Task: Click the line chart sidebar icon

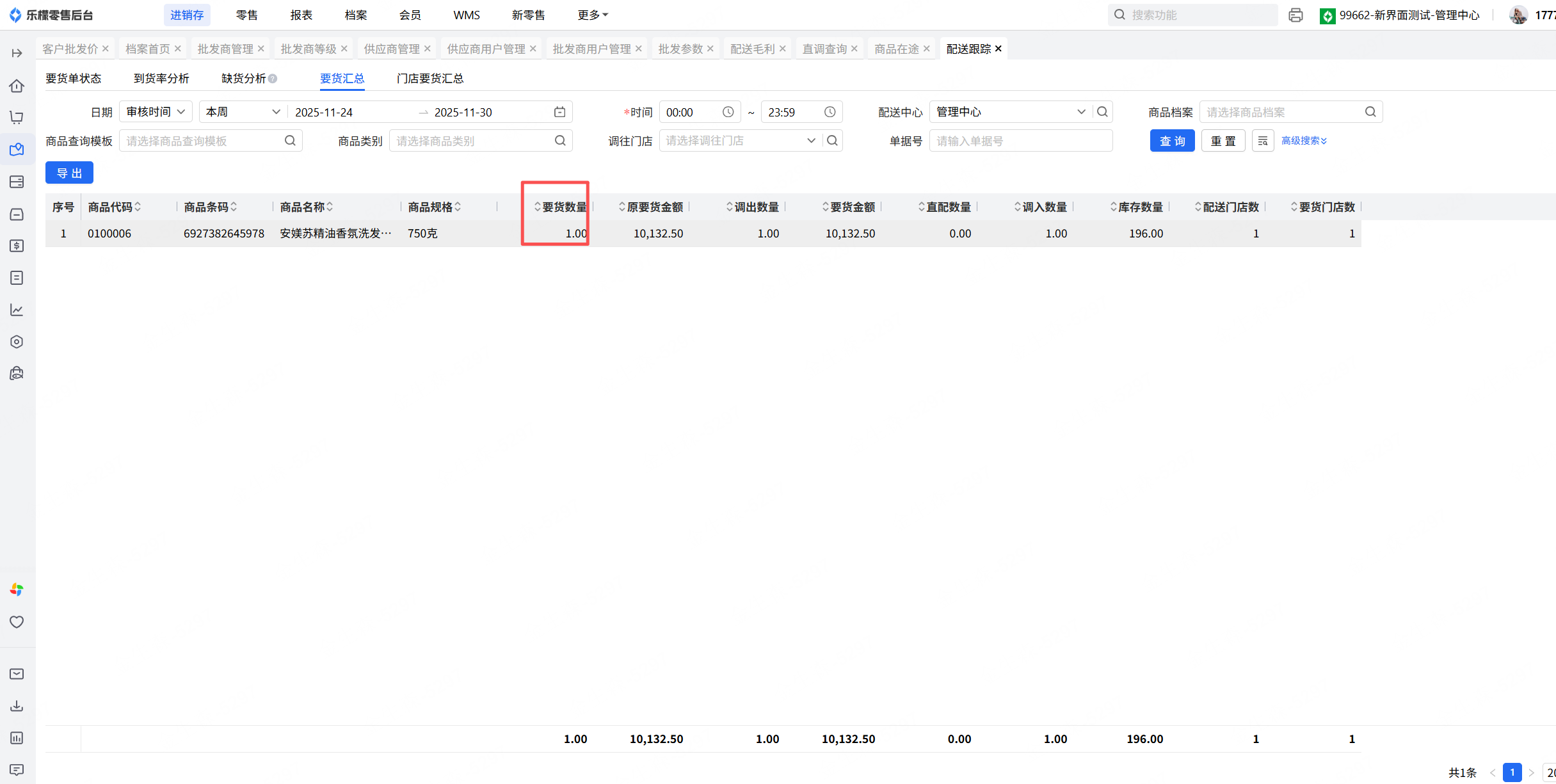Action: pyautogui.click(x=17, y=310)
